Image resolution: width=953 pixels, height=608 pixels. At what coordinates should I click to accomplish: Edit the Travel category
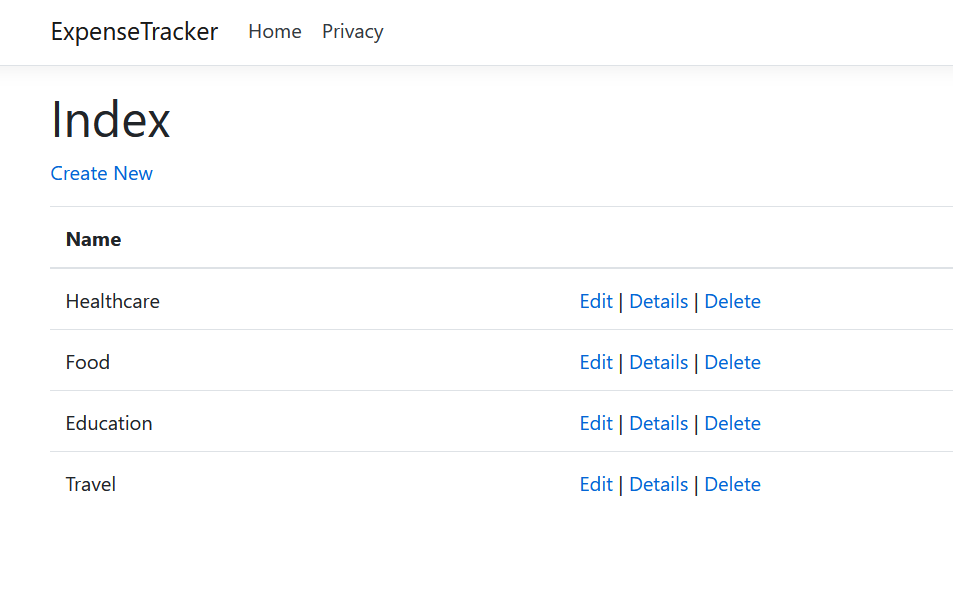[596, 485]
